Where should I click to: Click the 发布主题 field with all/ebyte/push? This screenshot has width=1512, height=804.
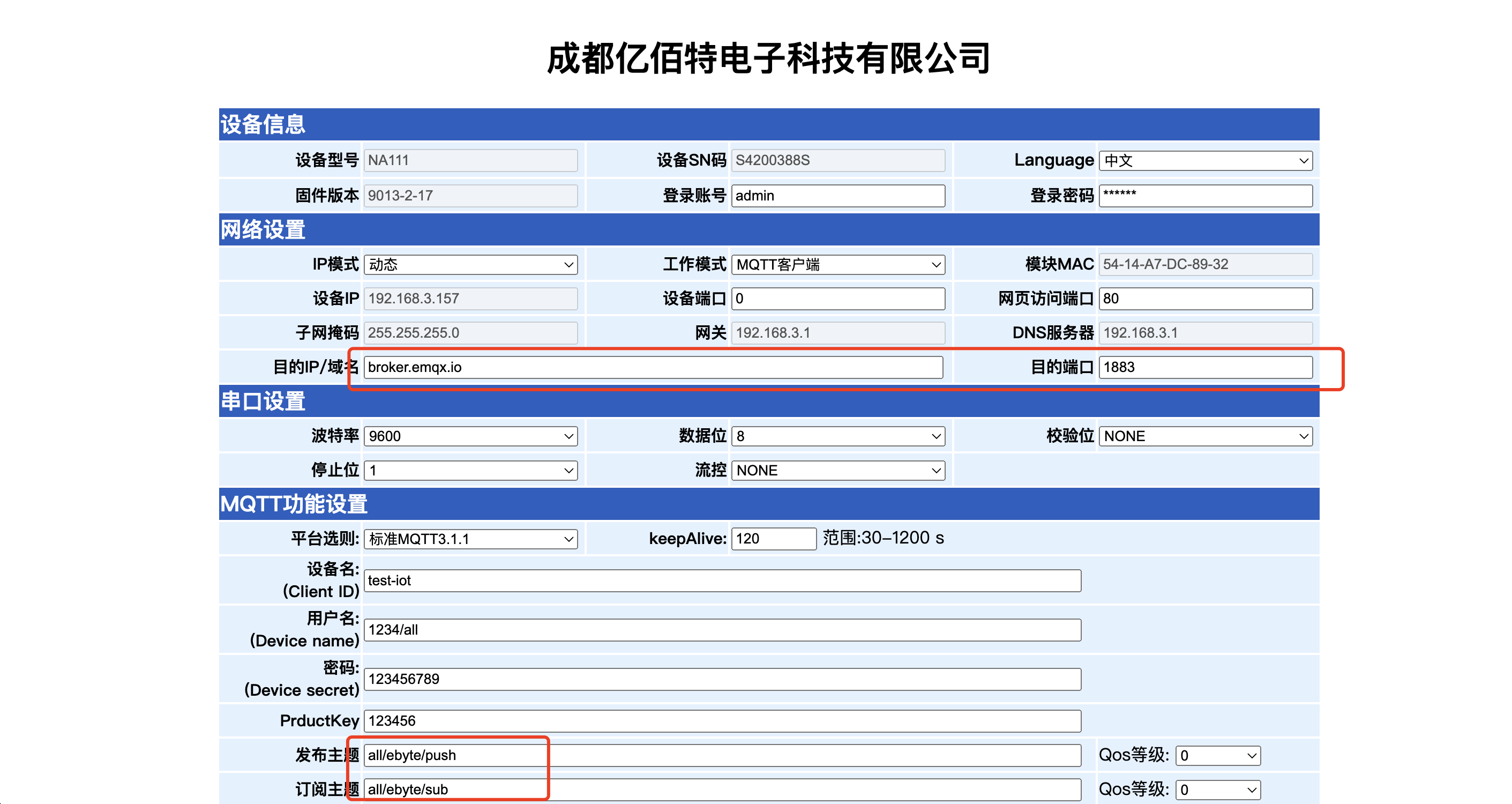tap(722, 755)
